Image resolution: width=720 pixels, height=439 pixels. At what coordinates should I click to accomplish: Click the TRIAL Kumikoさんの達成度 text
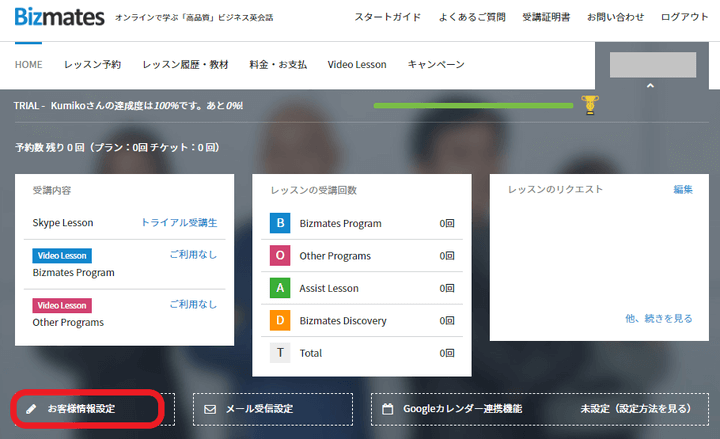coord(129,106)
